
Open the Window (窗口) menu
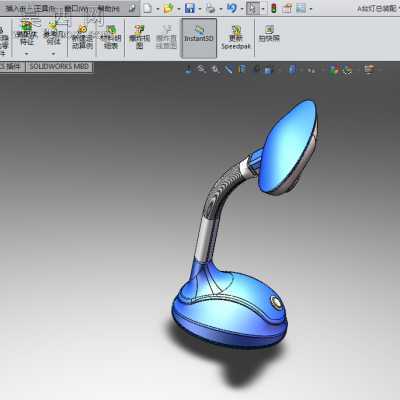point(77,8)
